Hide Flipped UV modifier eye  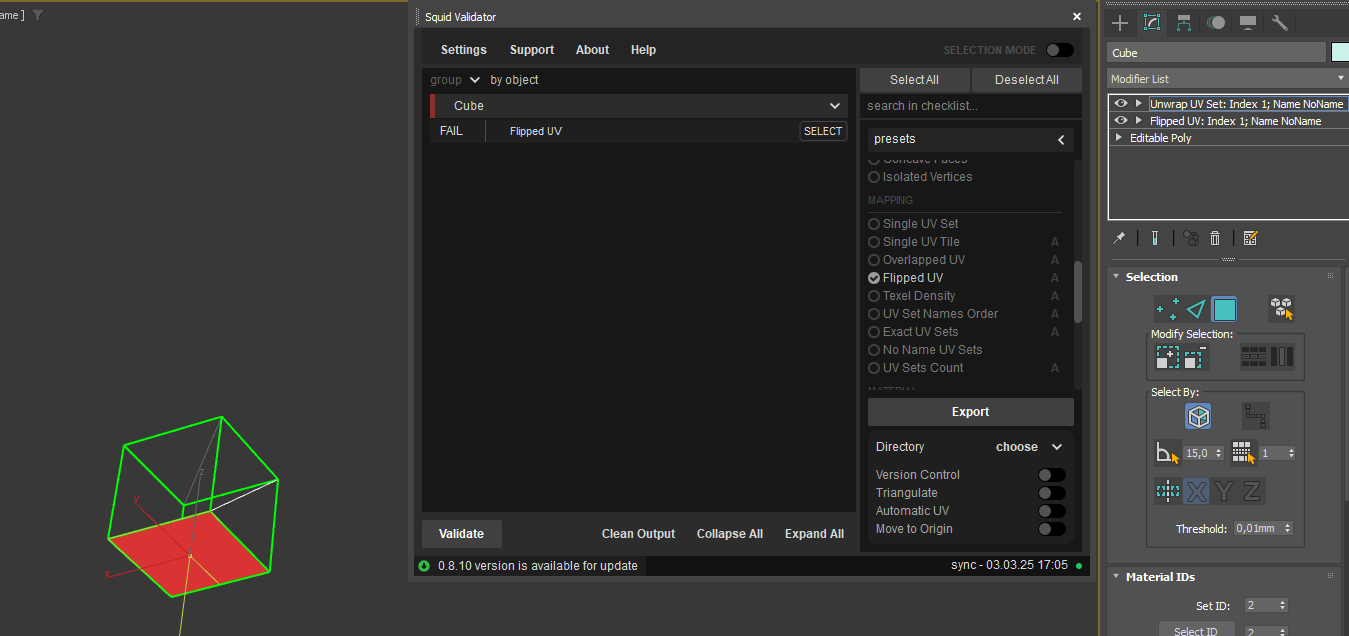click(1121, 120)
